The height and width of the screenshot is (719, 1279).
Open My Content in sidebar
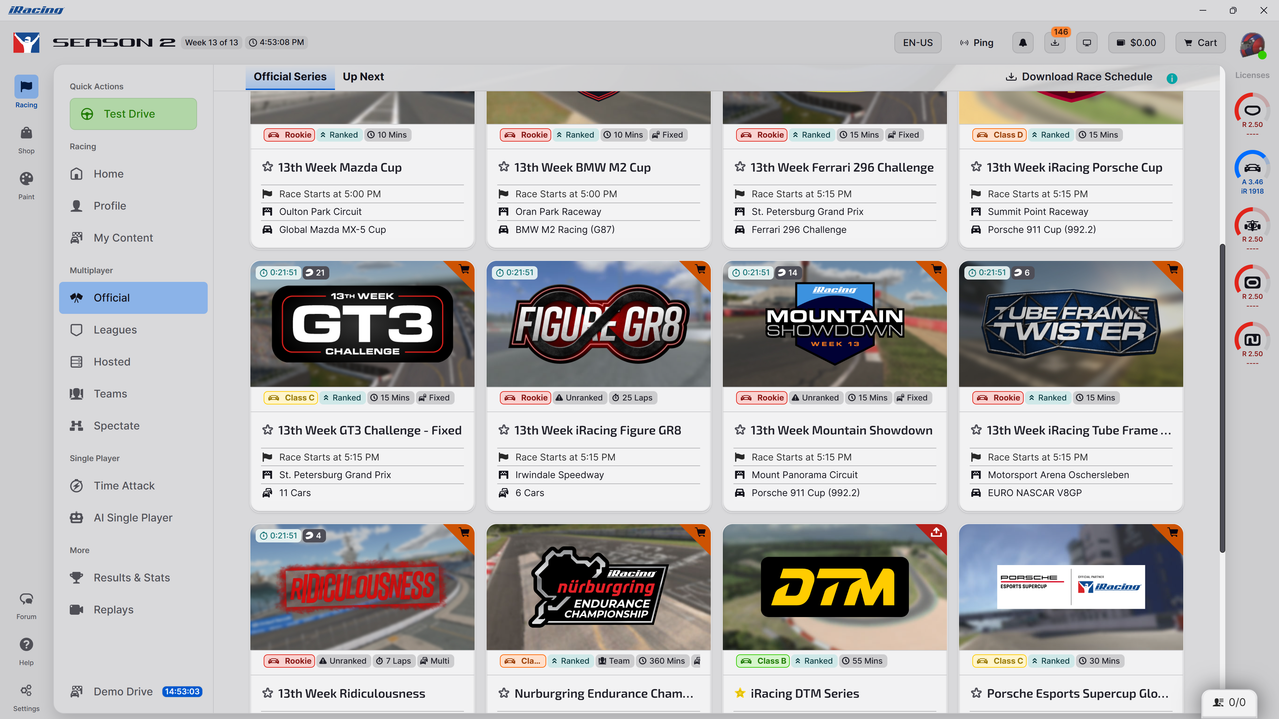pyautogui.click(x=133, y=238)
